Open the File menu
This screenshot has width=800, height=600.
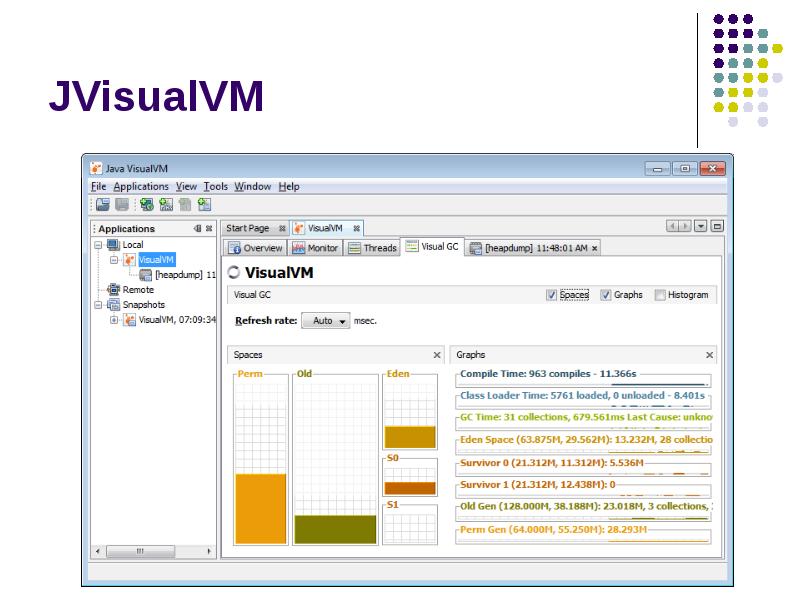tap(98, 187)
